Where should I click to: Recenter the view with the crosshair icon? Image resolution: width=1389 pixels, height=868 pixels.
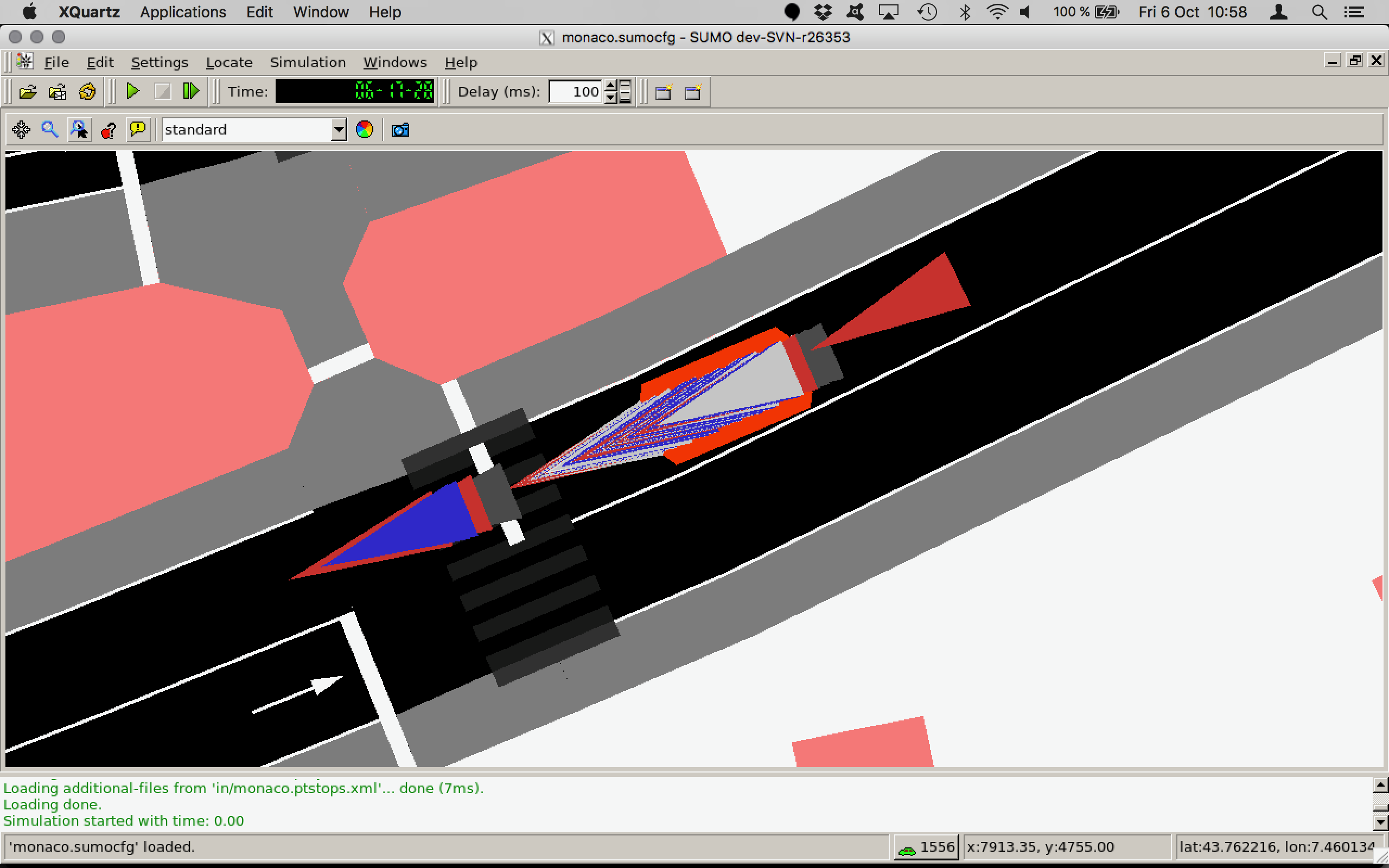coord(21,130)
